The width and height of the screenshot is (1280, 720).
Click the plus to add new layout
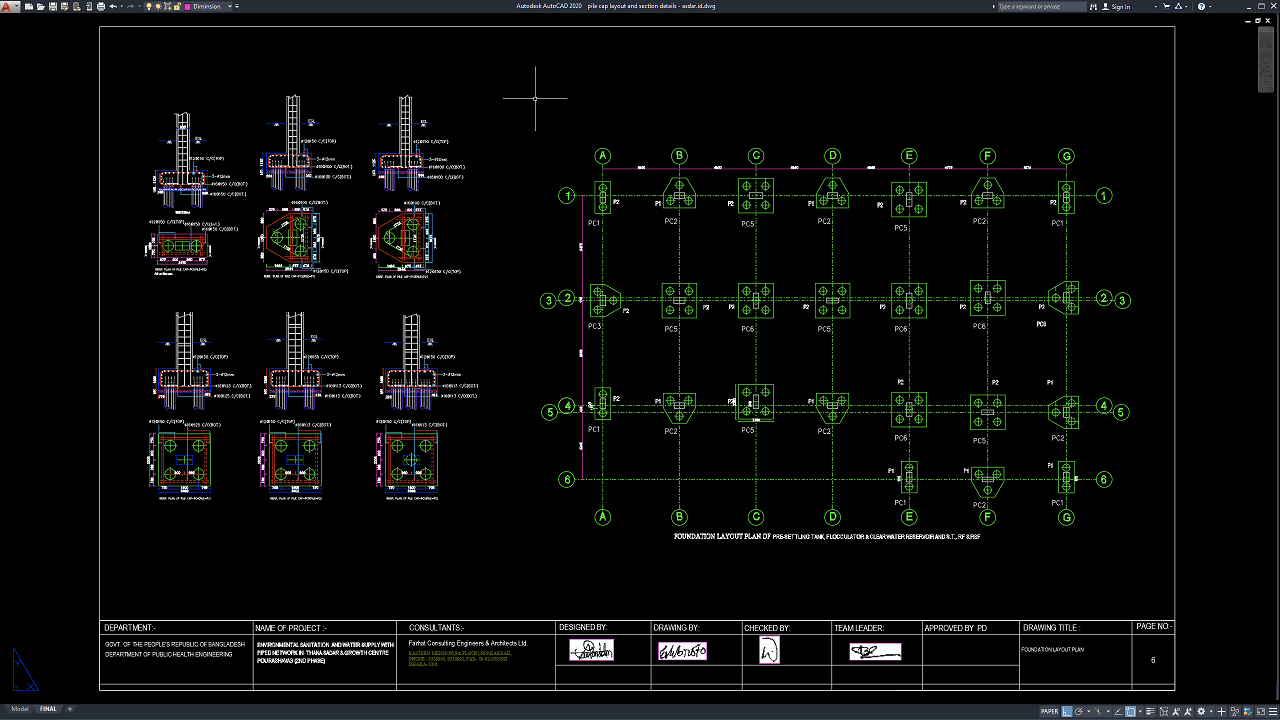[71, 709]
